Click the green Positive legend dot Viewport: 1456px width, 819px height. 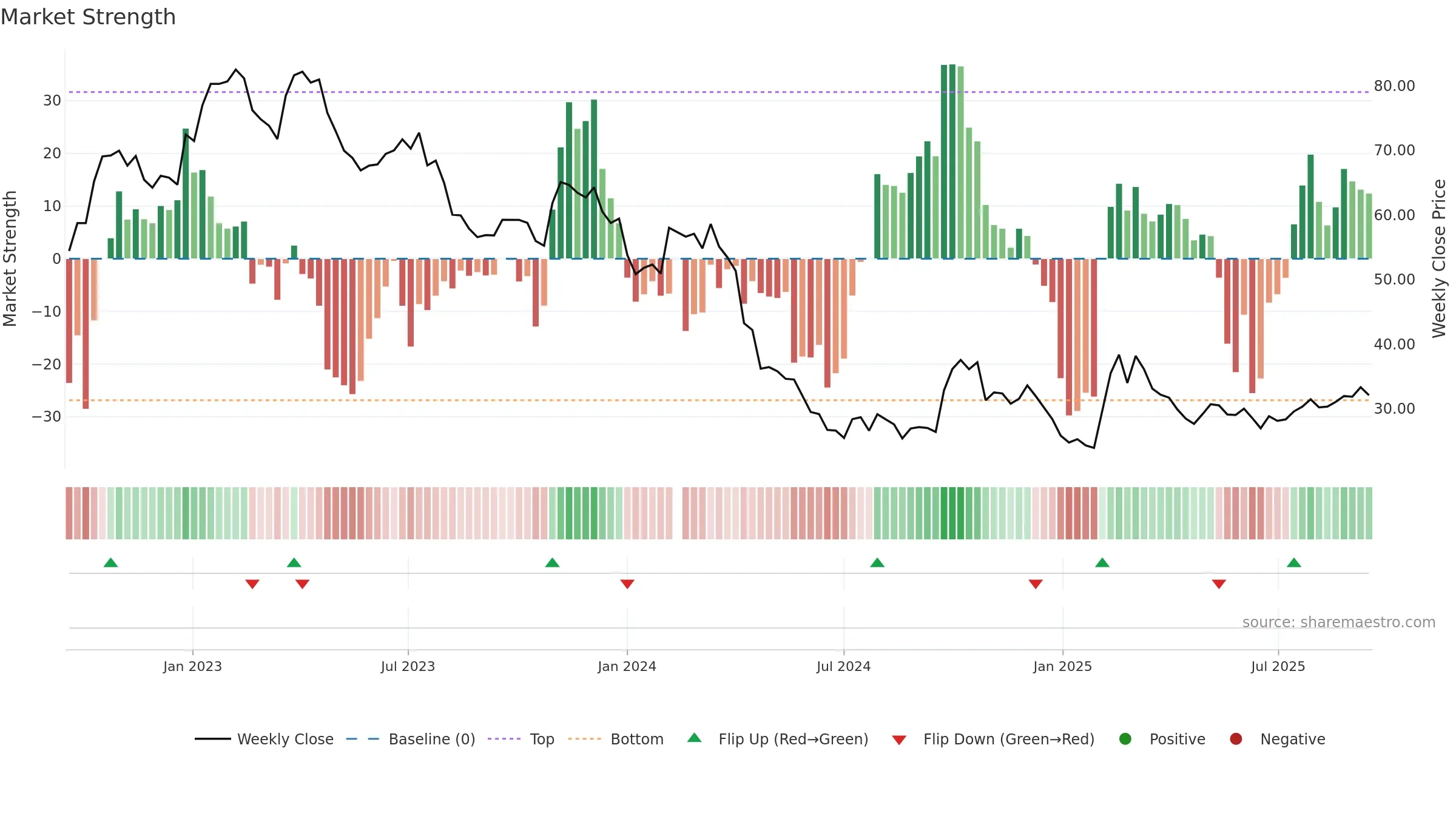coord(1125,739)
